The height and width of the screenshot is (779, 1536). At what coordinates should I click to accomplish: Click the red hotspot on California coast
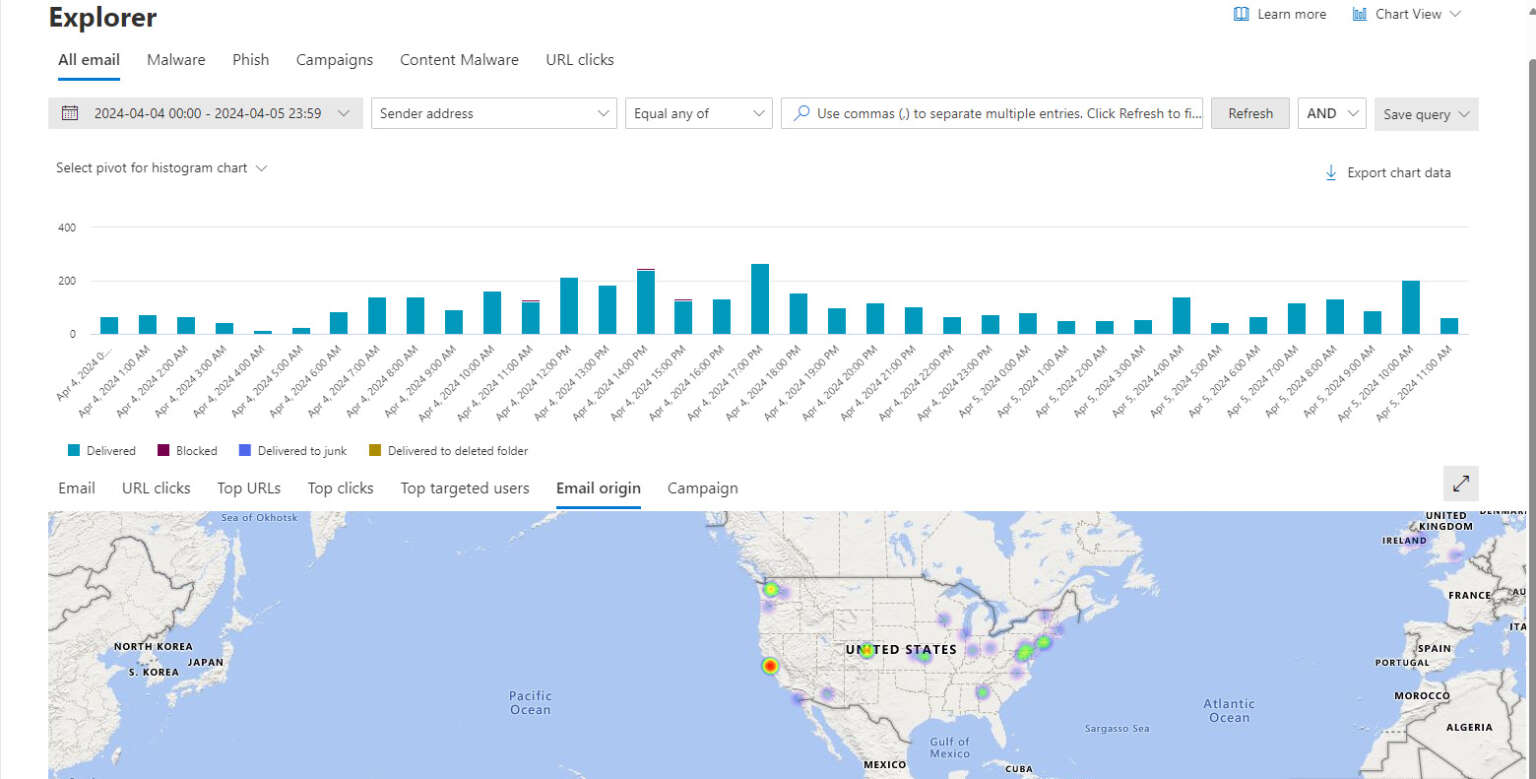click(769, 666)
